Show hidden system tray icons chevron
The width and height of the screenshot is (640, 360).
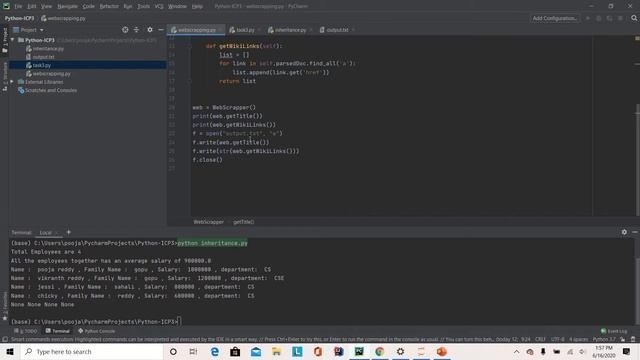pyautogui.click(x=516, y=351)
